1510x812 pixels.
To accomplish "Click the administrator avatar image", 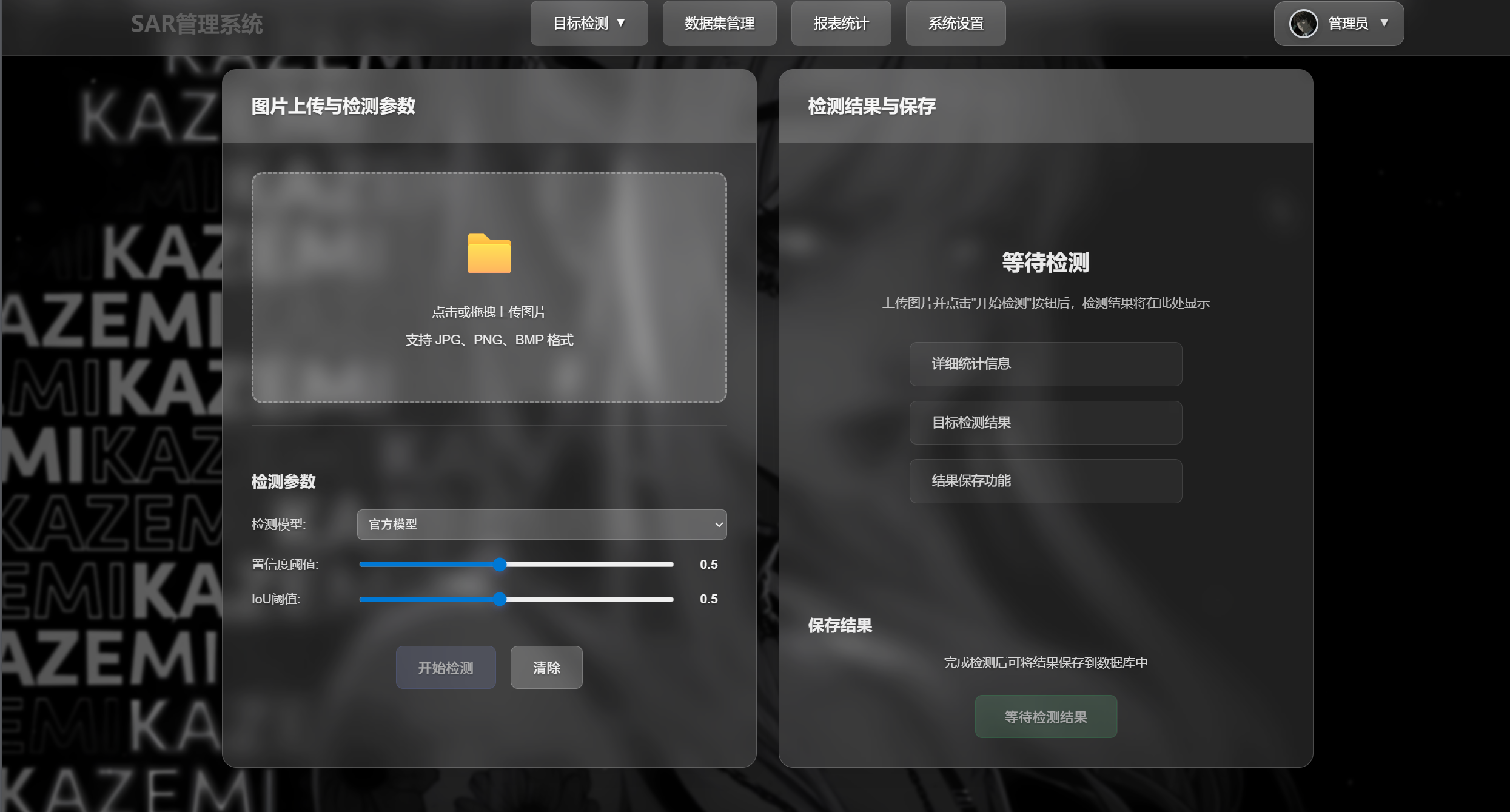I will coord(1303,24).
